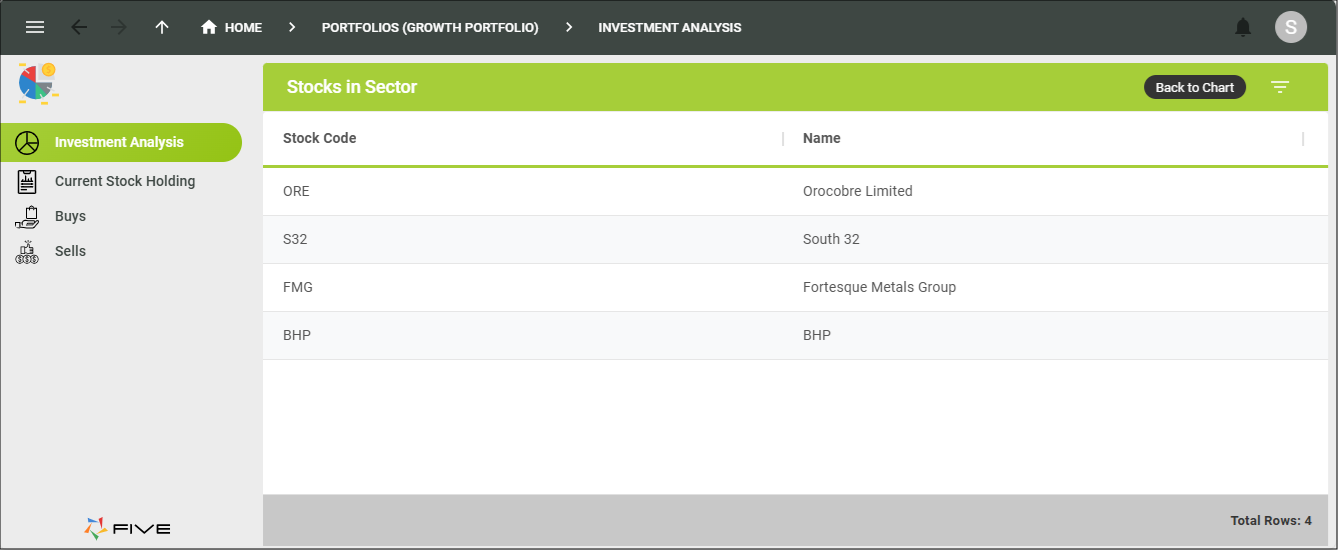This screenshot has height=550, width=1338.
Task: Select the Fortesque Metals Group cell
Action: pos(879,287)
